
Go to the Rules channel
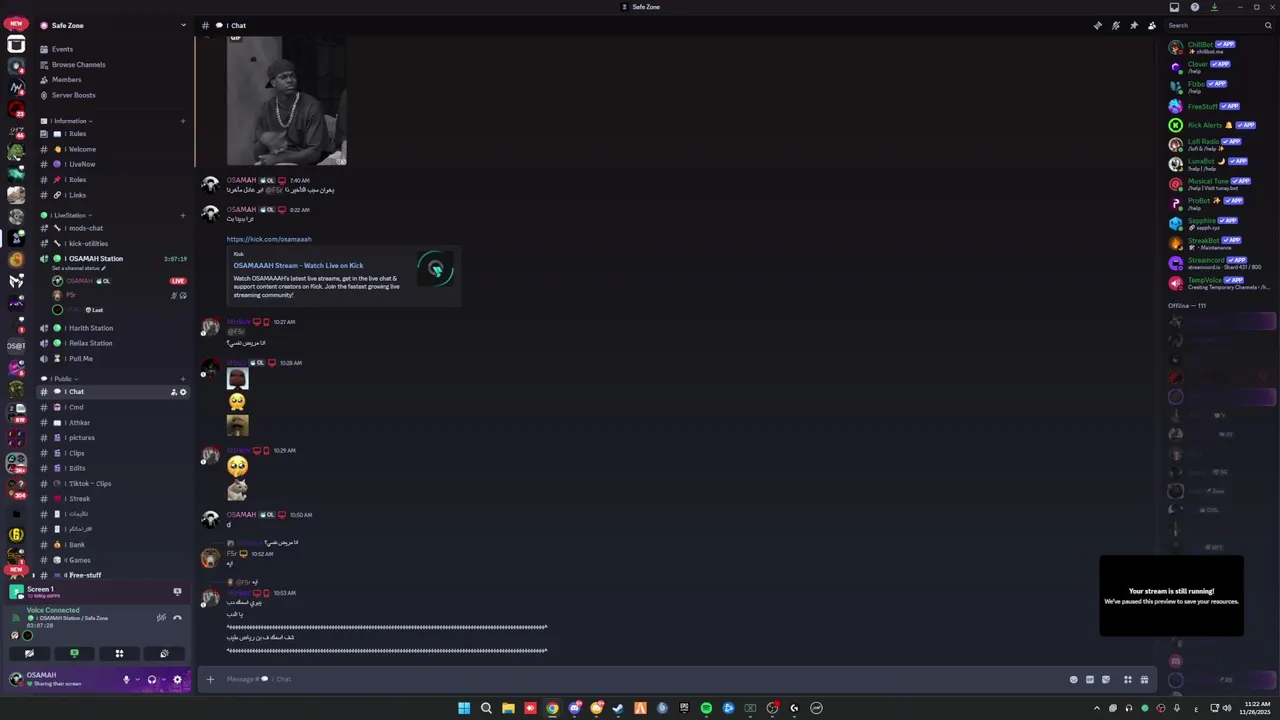tap(114, 133)
